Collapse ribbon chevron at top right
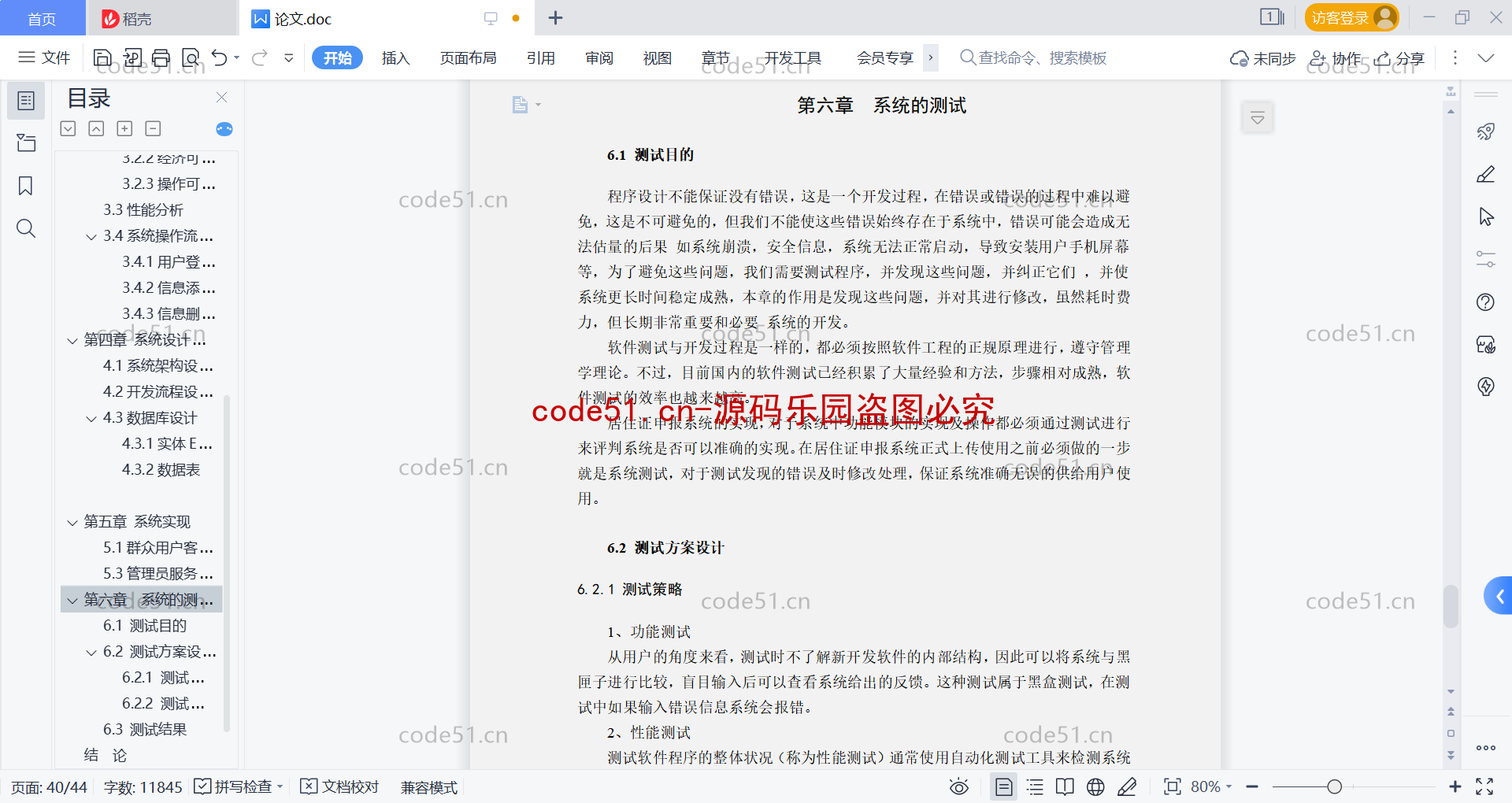The height and width of the screenshot is (803, 1512). pos(1486,57)
